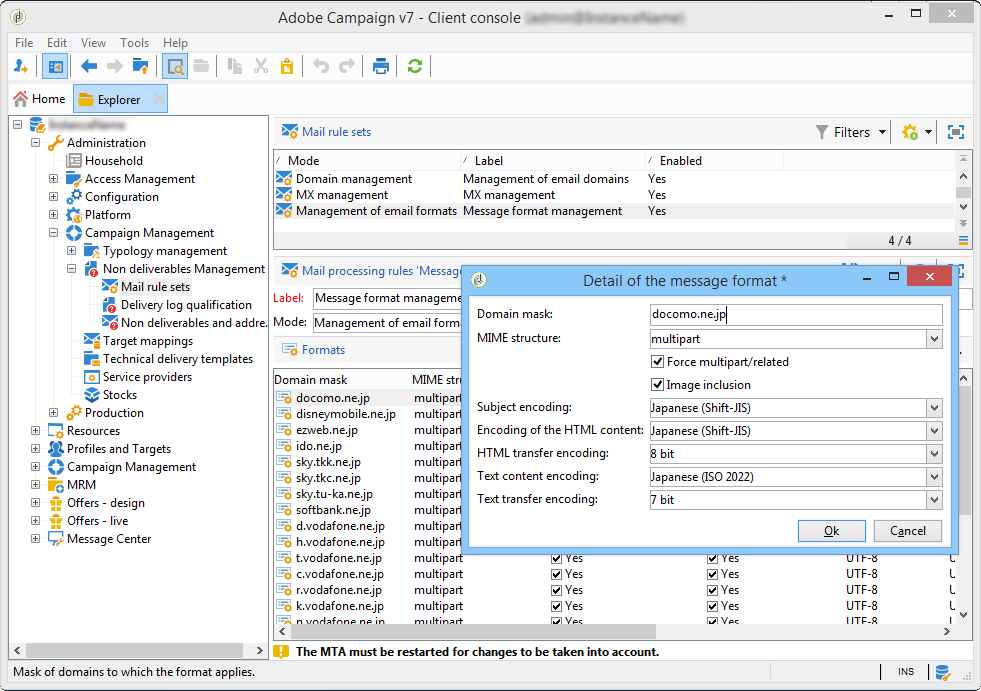The width and height of the screenshot is (981, 691).
Task: Click the list menu icon beside 4 / 4 counter
Action: click(963, 240)
